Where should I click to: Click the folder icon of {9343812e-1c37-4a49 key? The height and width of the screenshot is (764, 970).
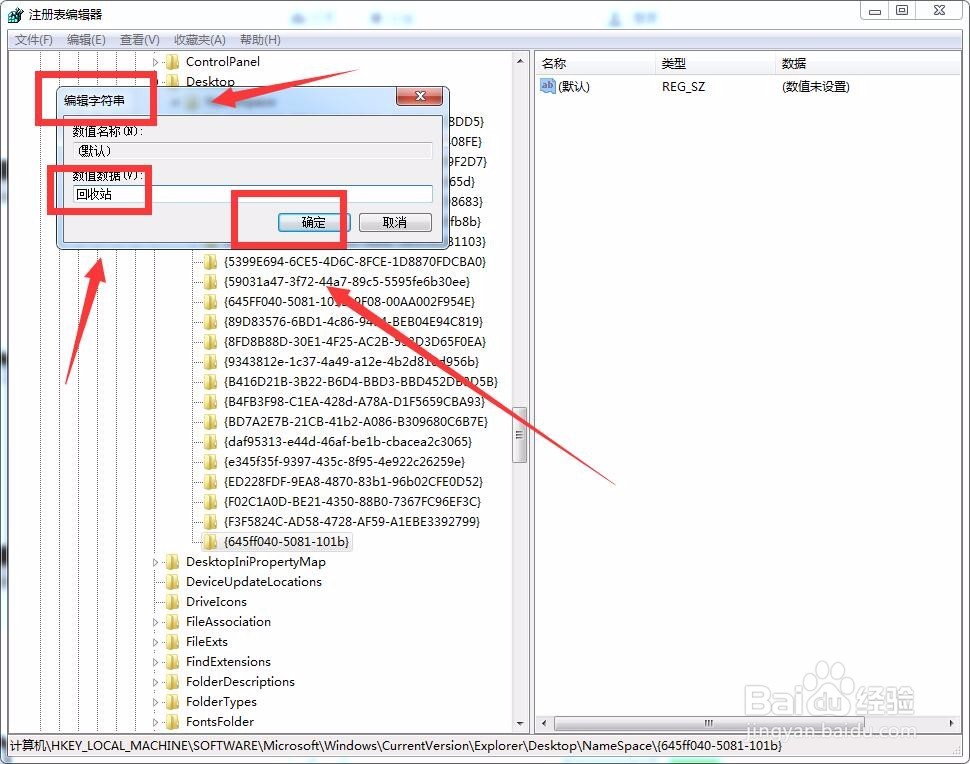[x=211, y=362]
